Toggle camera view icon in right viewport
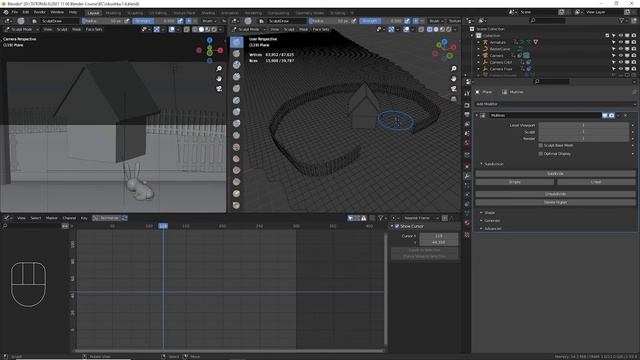Image resolution: width=640 pixels, height=360 pixels. [x=453, y=89]
